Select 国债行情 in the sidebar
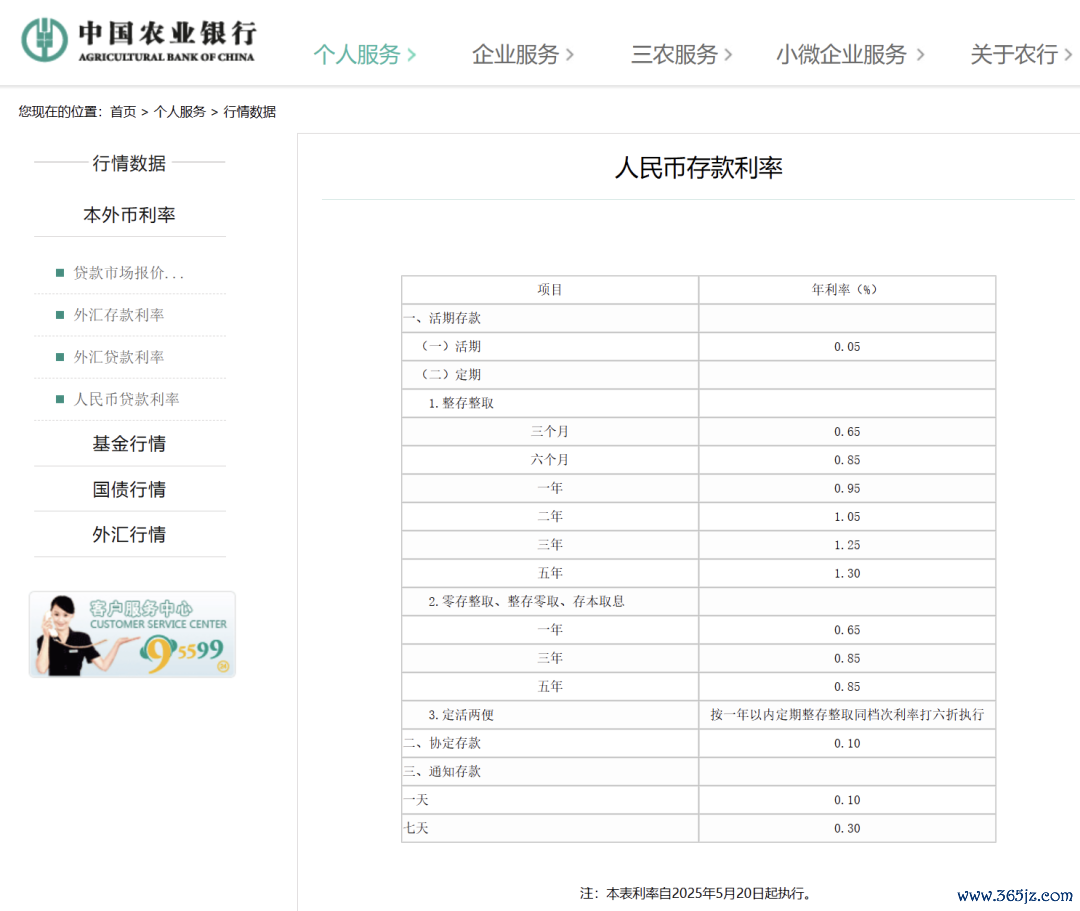Viewport: 1080px width, 911px height. tap(129, 489)
